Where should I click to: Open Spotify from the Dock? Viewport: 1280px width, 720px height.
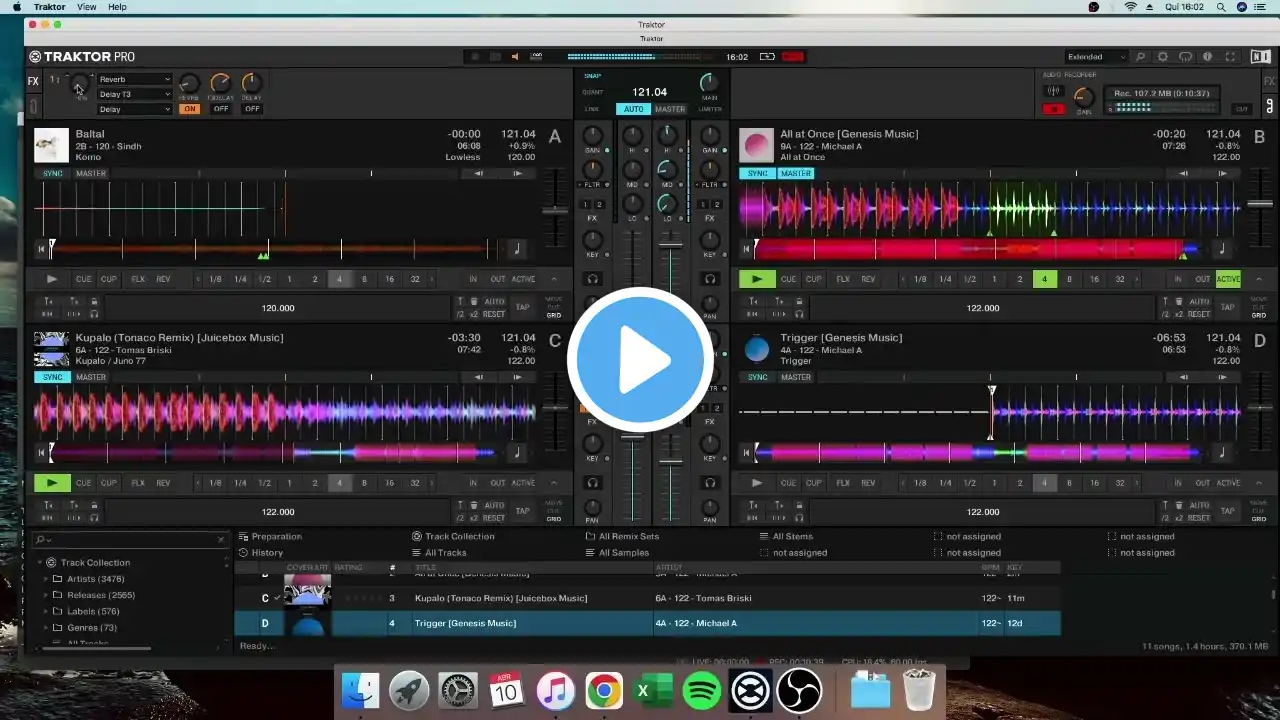[x=702, y=691]
